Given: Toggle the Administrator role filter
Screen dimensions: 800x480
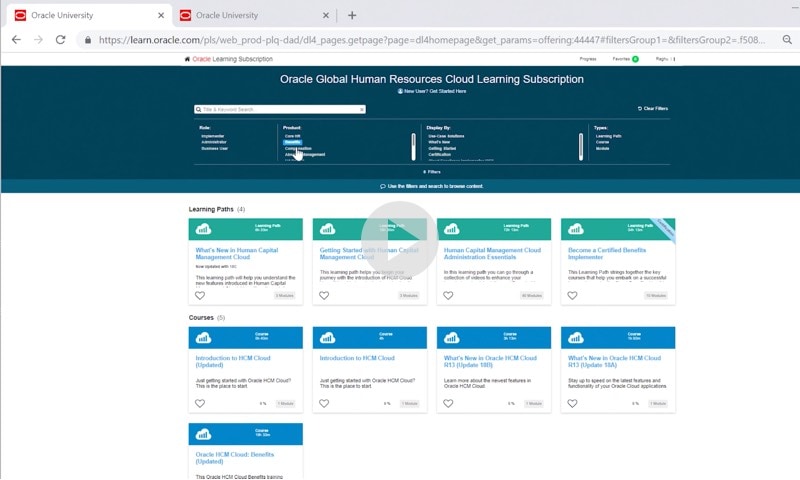Looking at the screenshot, I should 214,142.
